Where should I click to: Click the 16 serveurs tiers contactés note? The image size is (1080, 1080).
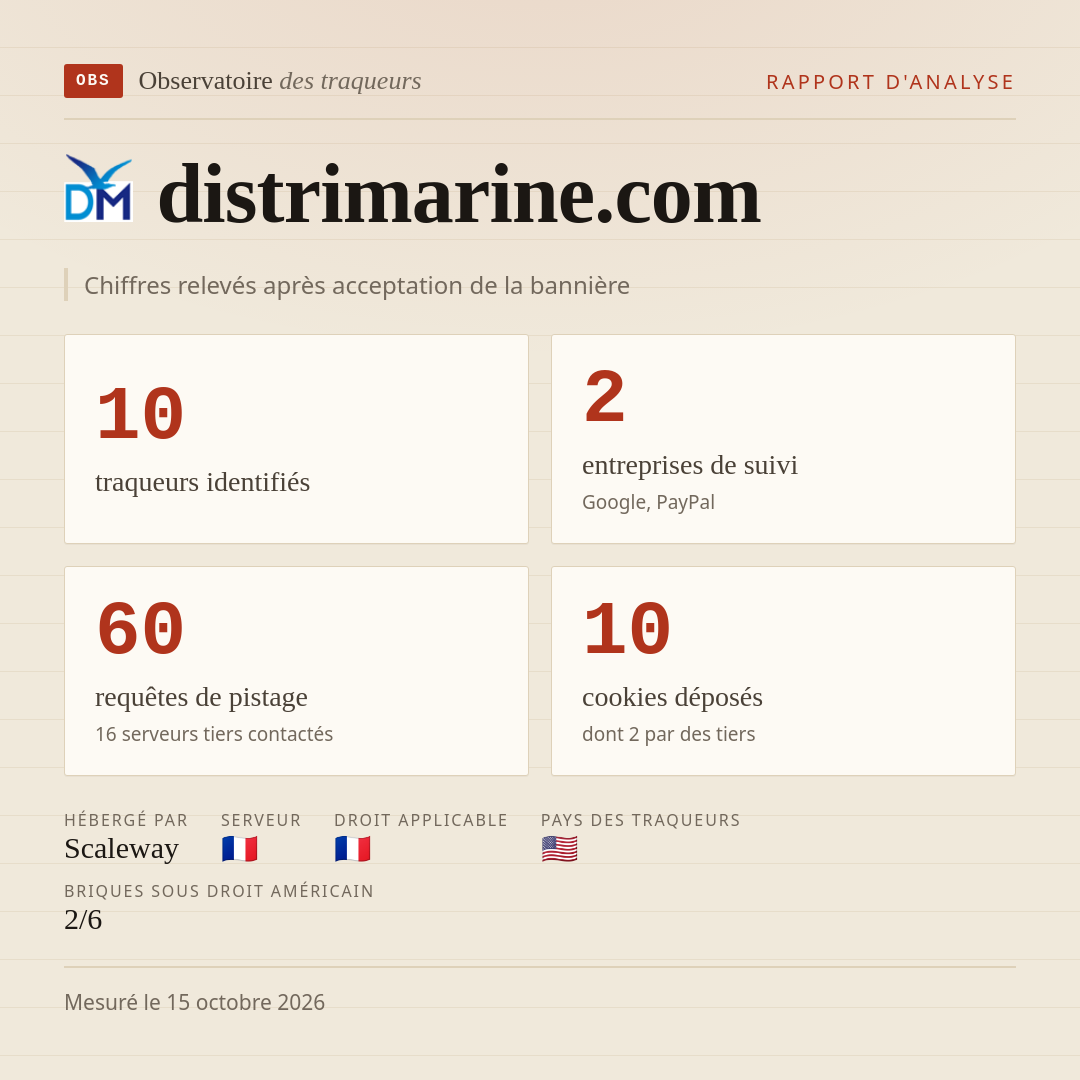214,734
